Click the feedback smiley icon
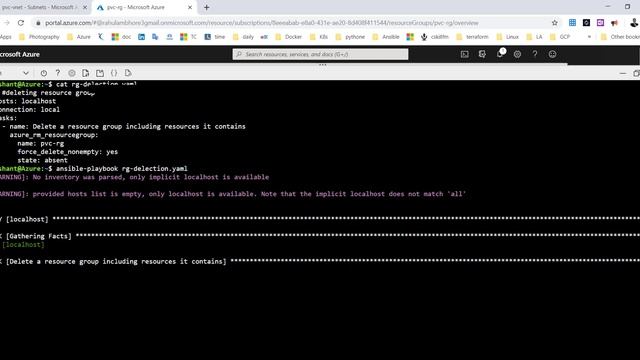The width and height of the screenshot is (640, 360). (552, 54)
